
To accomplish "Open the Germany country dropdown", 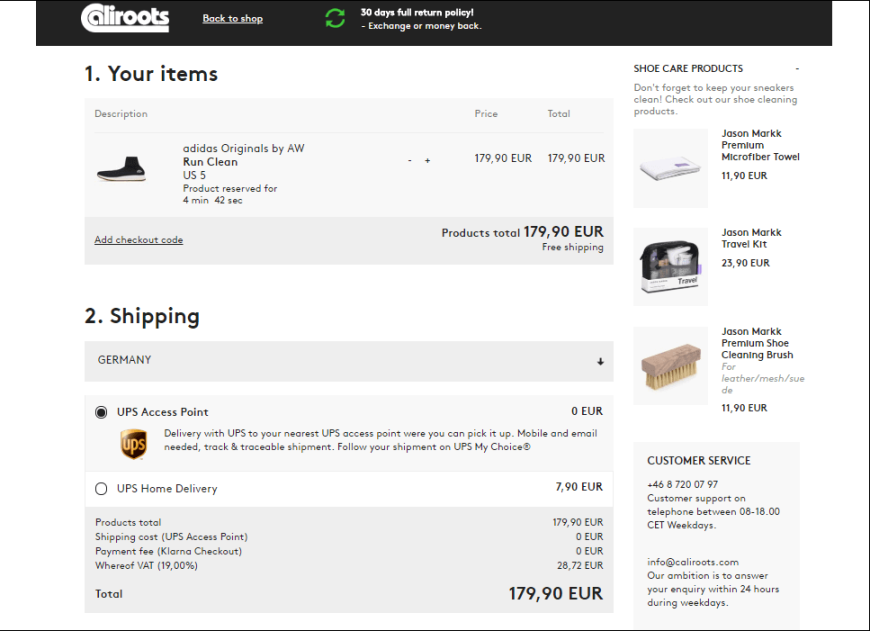I will [x=349, y=361].
